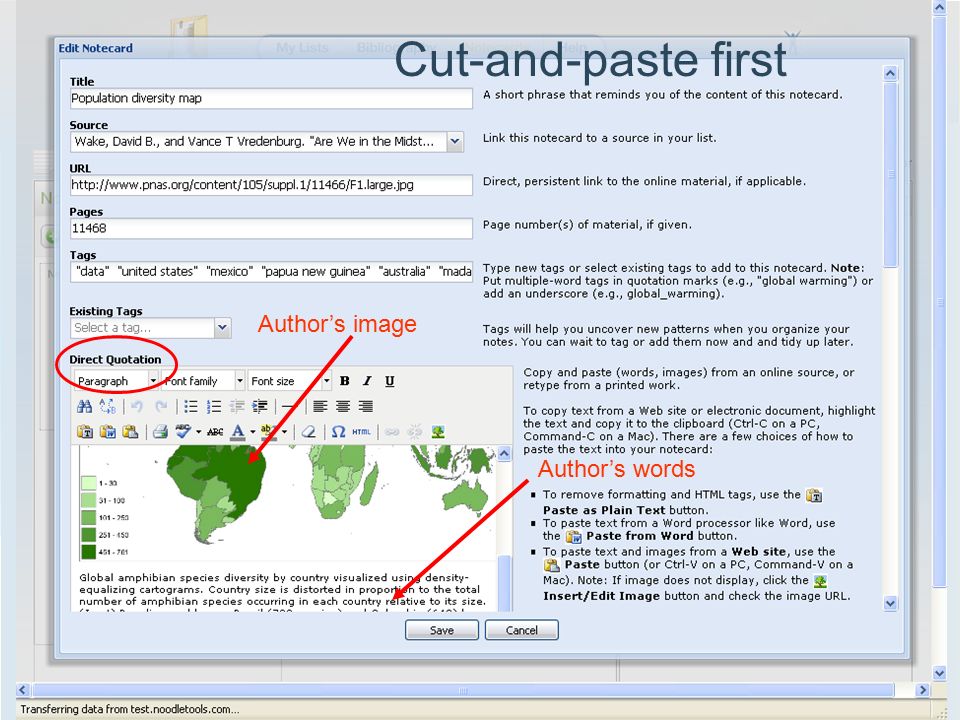The height and width of the screenshot is (720, 960).
Task: Insert a bulleted list
Action: click(191, 406)
